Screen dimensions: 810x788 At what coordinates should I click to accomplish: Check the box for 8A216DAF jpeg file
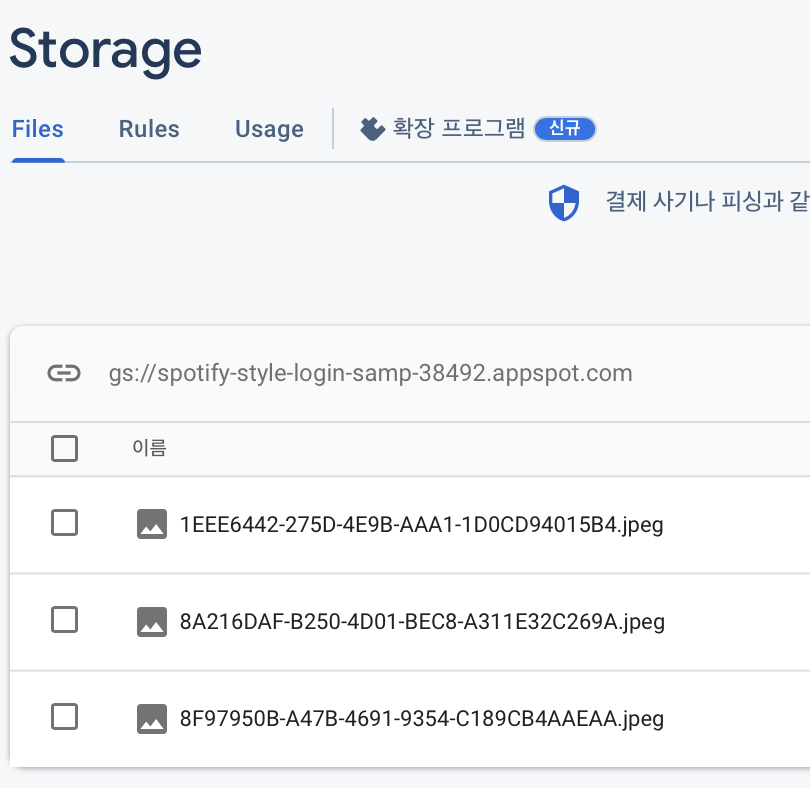pyautogui.click(x=64, y=621)
